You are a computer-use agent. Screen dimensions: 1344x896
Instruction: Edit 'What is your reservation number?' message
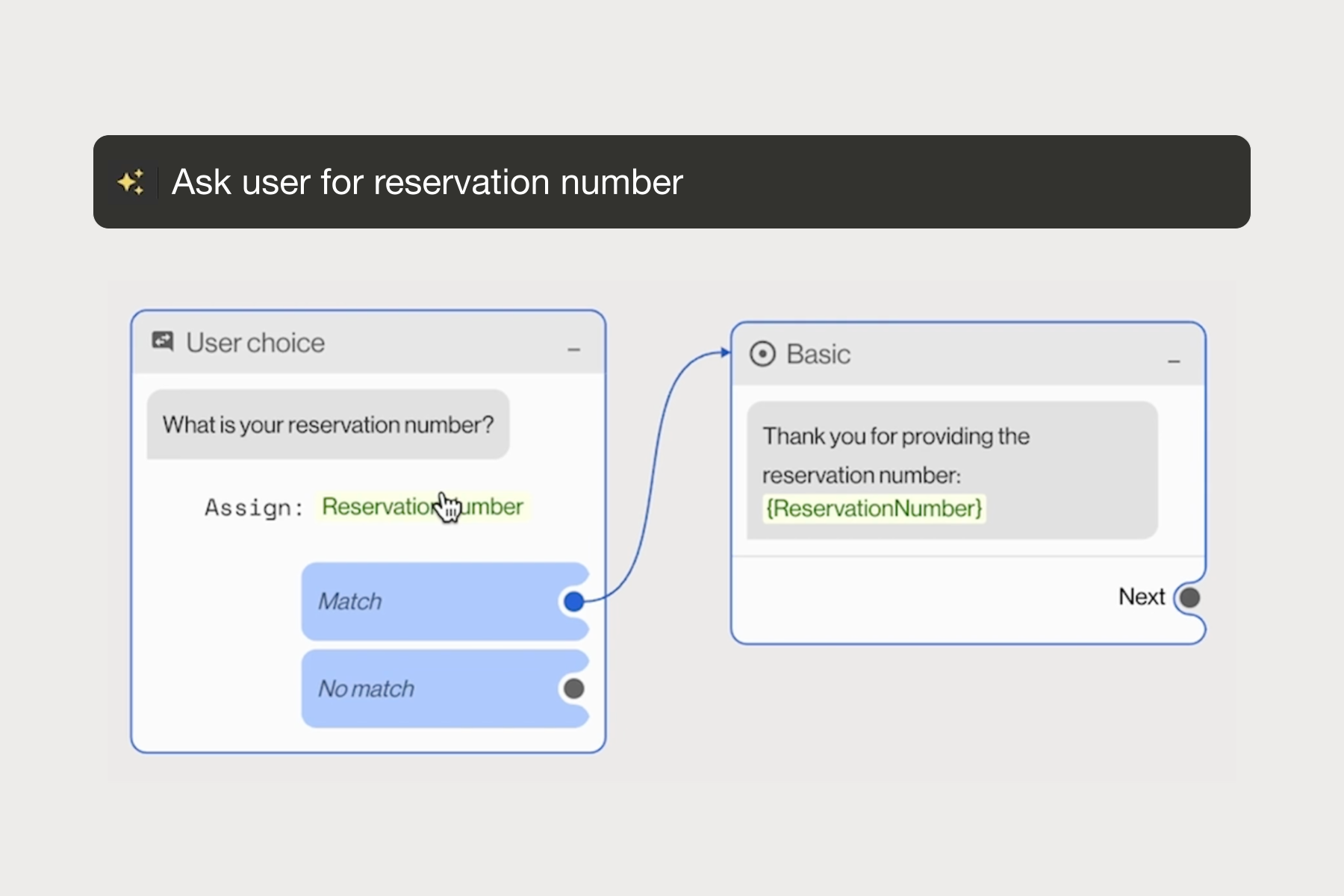pos(329,424)
